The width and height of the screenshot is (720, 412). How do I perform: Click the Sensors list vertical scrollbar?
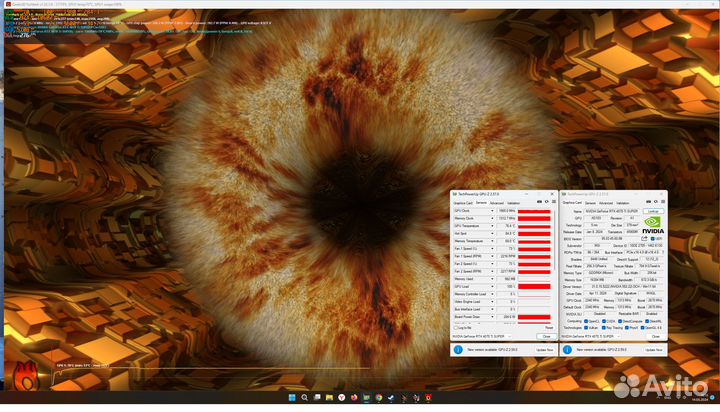[554, 239]
